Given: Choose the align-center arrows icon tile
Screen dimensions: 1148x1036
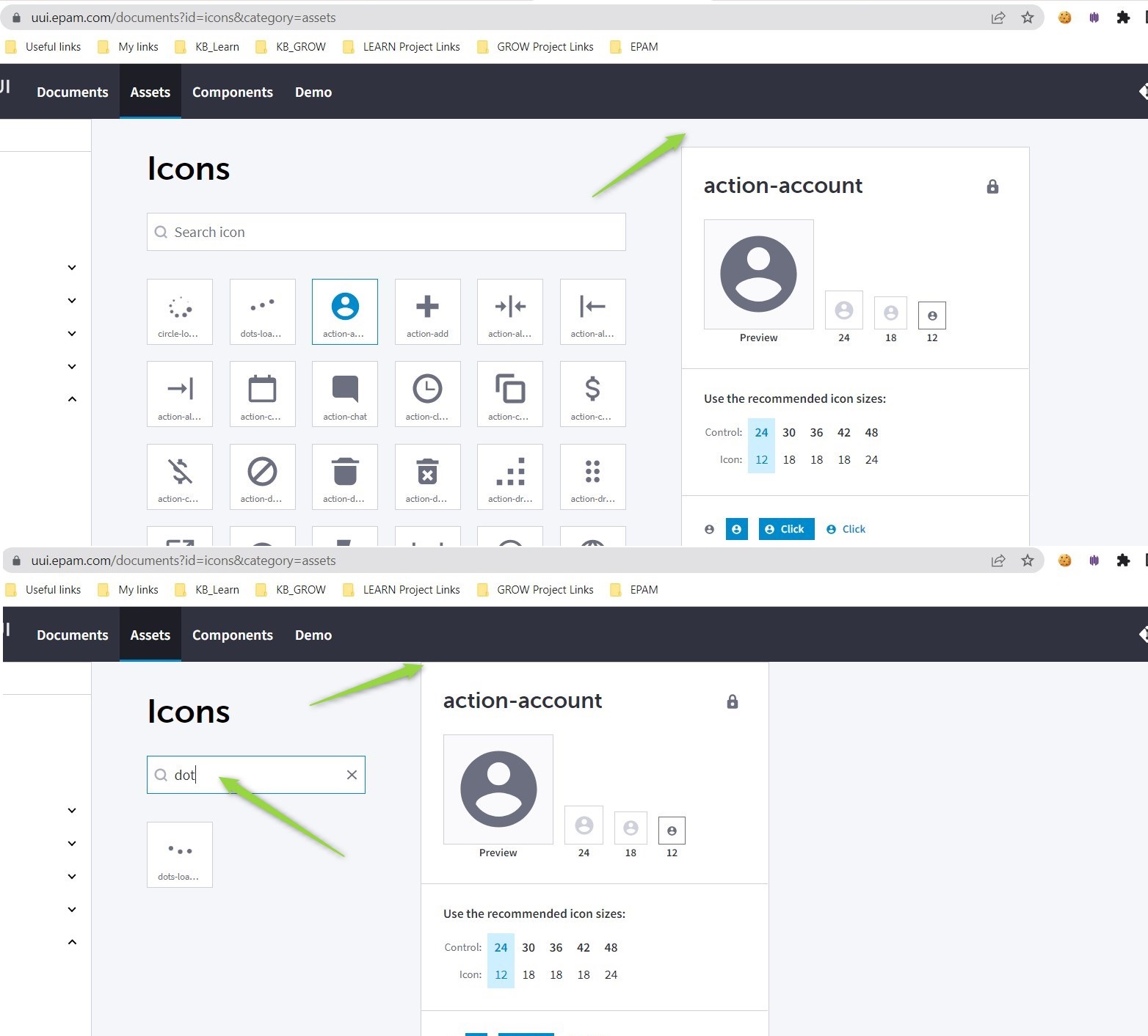Looking at the screenshot, I should [x=510, y=312].
